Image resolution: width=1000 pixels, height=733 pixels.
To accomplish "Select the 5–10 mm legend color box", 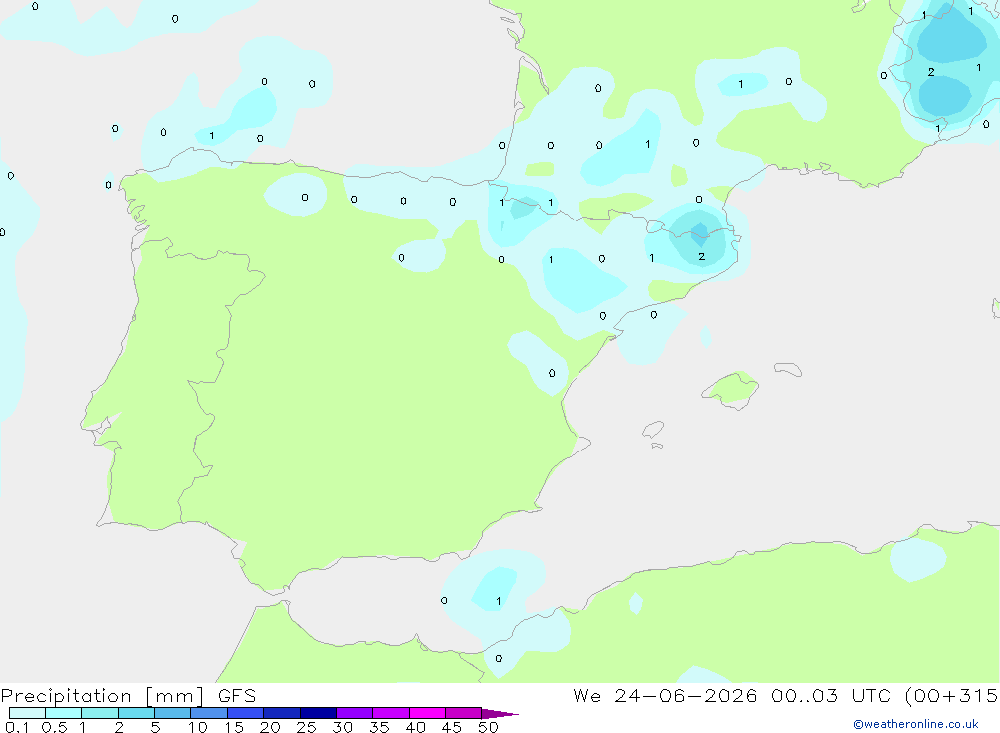I will (x=172, y=713).
